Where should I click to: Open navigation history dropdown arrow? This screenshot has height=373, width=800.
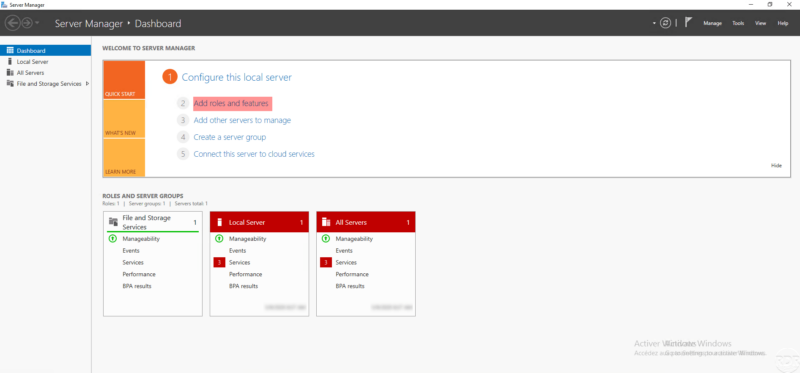(37, 23)
